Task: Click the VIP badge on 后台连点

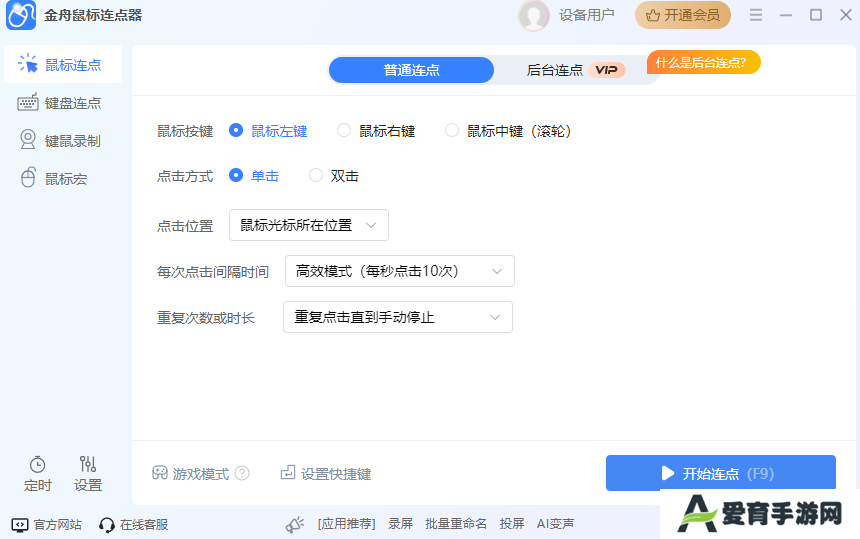Action: pyautogui.click(x=607, y=70)
